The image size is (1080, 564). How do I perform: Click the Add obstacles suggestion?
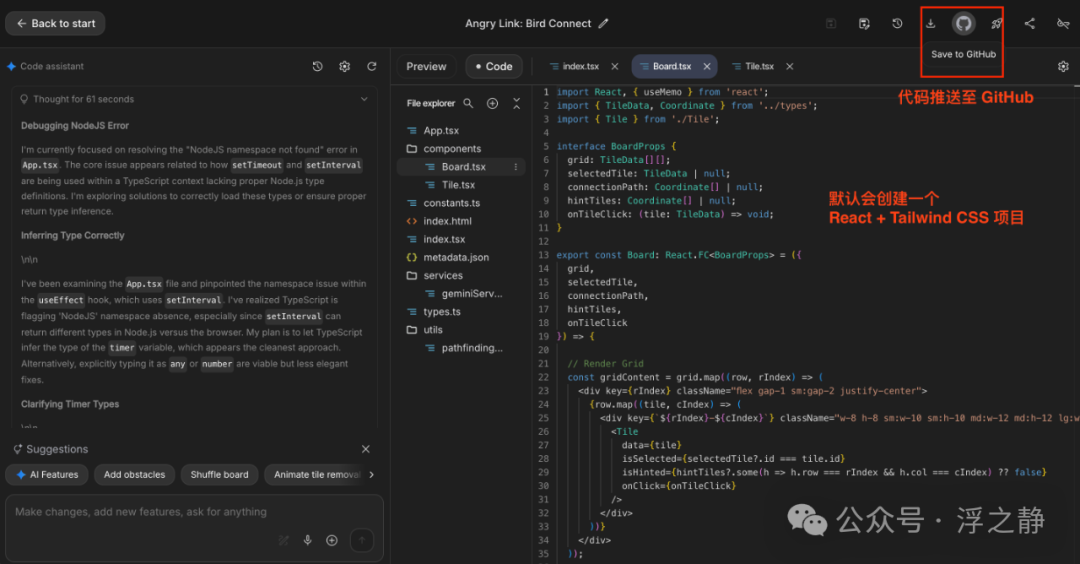coord(134,474)
